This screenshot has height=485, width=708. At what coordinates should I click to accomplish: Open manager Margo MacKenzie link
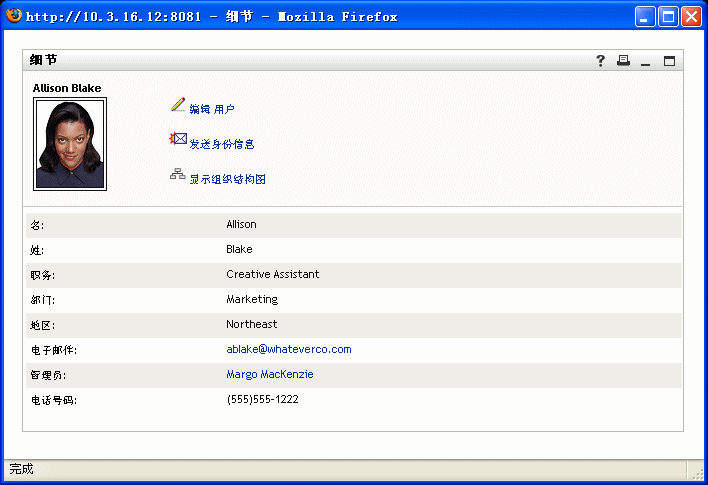270,374
